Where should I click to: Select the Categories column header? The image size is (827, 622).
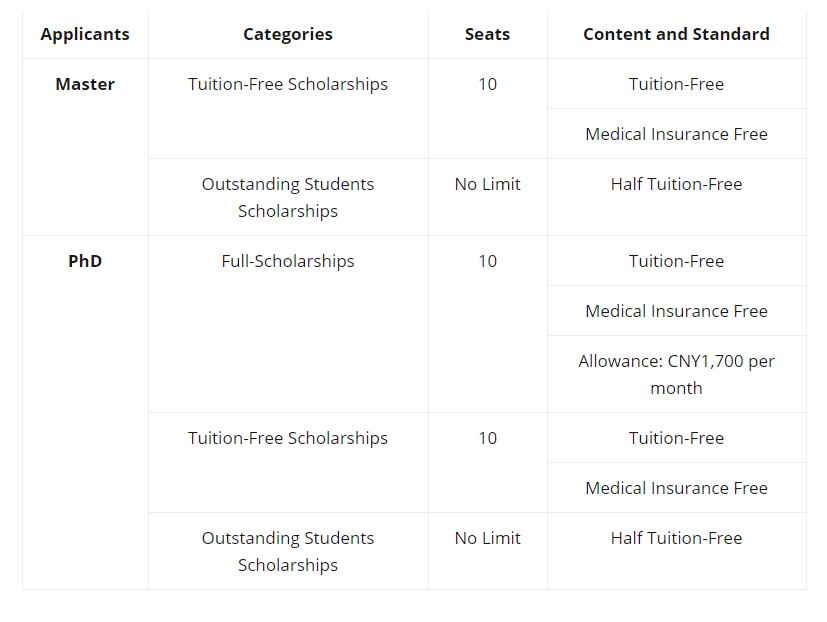point(288,34)
